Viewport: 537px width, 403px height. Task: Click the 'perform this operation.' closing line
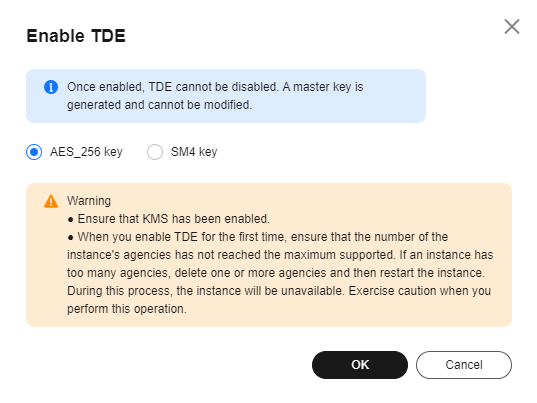tap(127, 309)
